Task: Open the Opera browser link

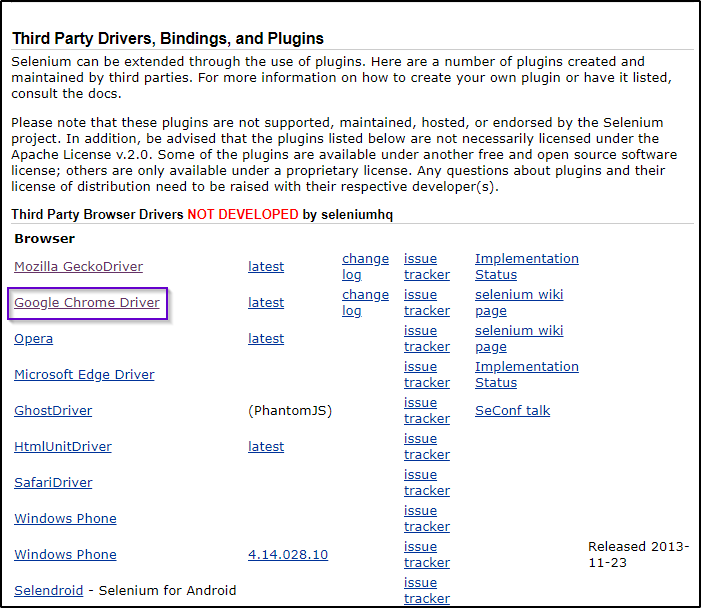Action: (x=34, y=339)
